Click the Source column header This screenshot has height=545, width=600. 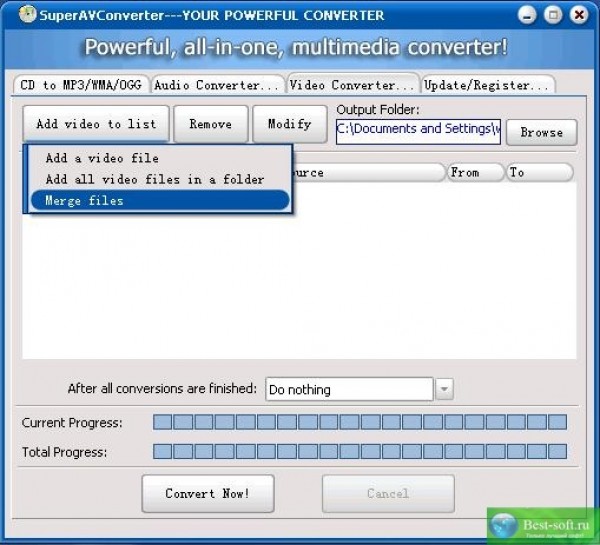(368, 173)
